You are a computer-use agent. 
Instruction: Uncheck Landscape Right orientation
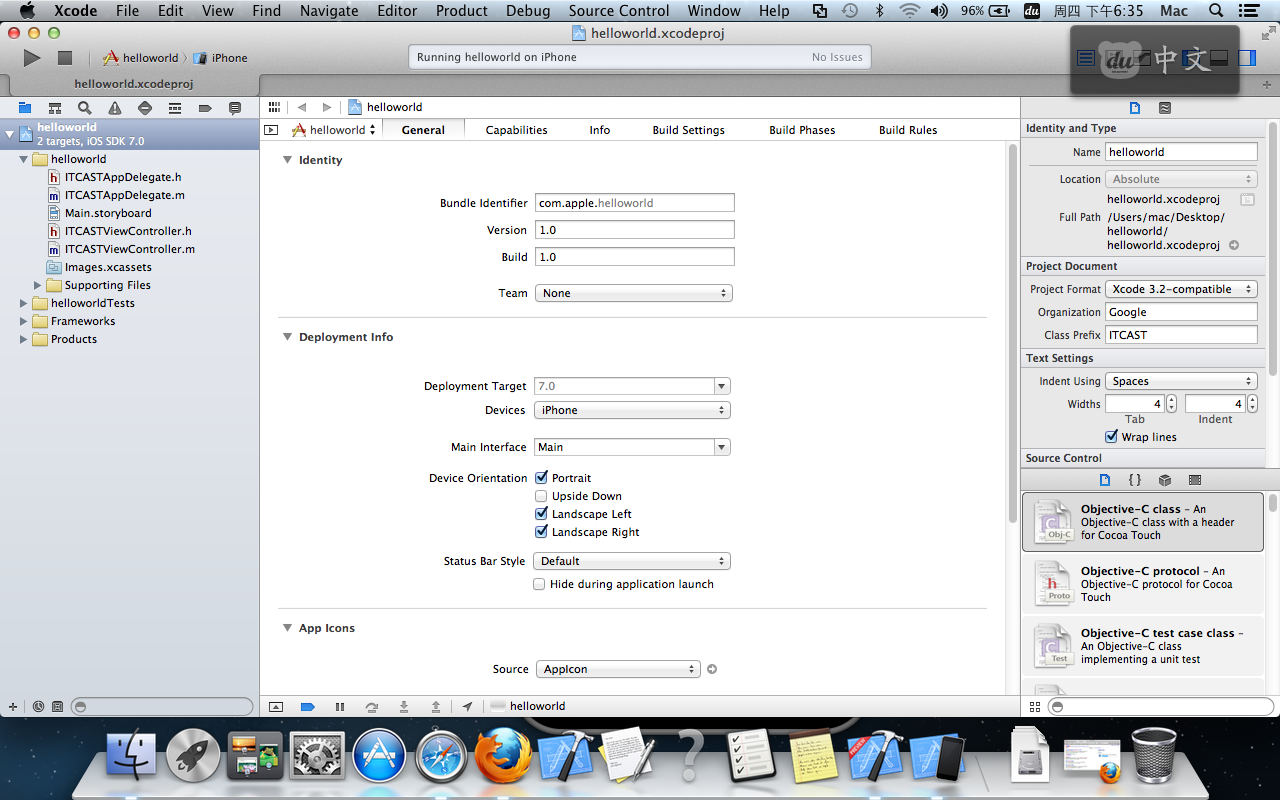[541, 532]
